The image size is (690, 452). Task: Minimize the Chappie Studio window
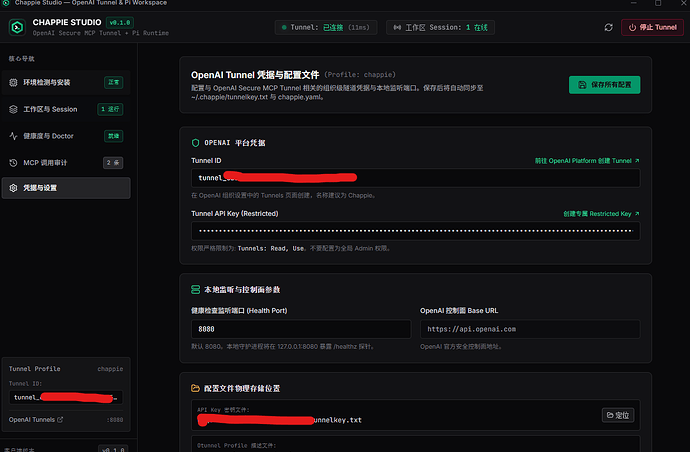[634, 3]
